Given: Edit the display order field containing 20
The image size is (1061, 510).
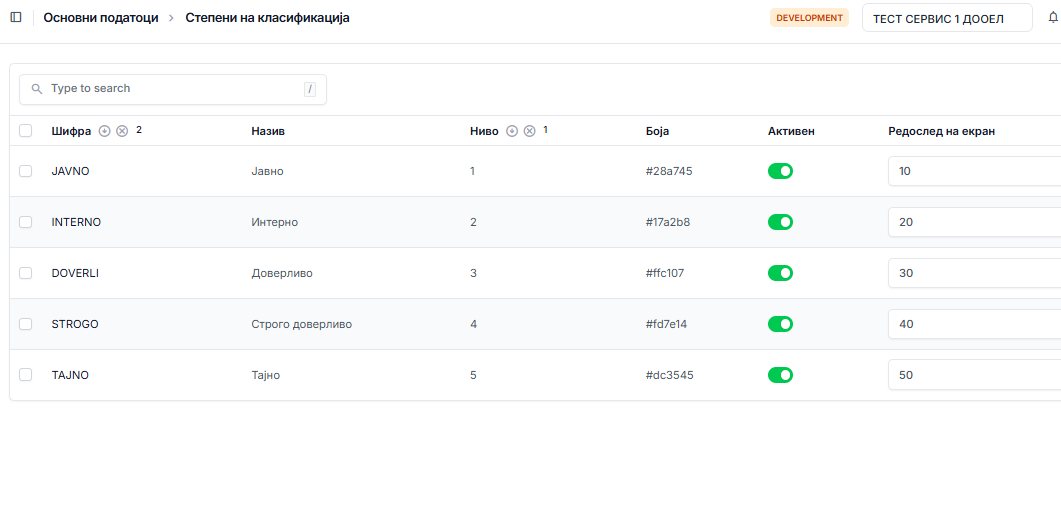Looking at the screenshot, I should click(x=974, y=222).
